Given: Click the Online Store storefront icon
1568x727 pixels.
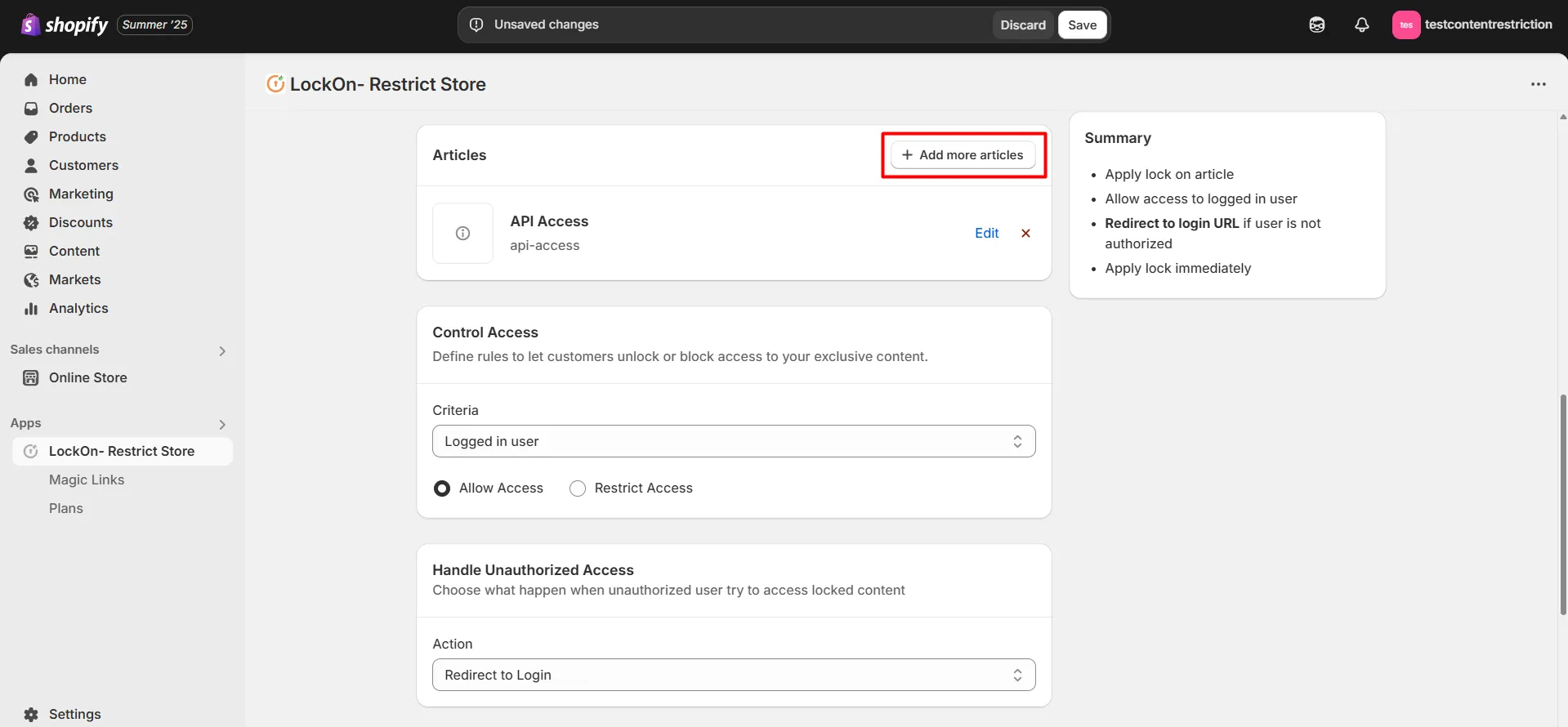Looking at the screenshot, I should (x=31, y=378).
